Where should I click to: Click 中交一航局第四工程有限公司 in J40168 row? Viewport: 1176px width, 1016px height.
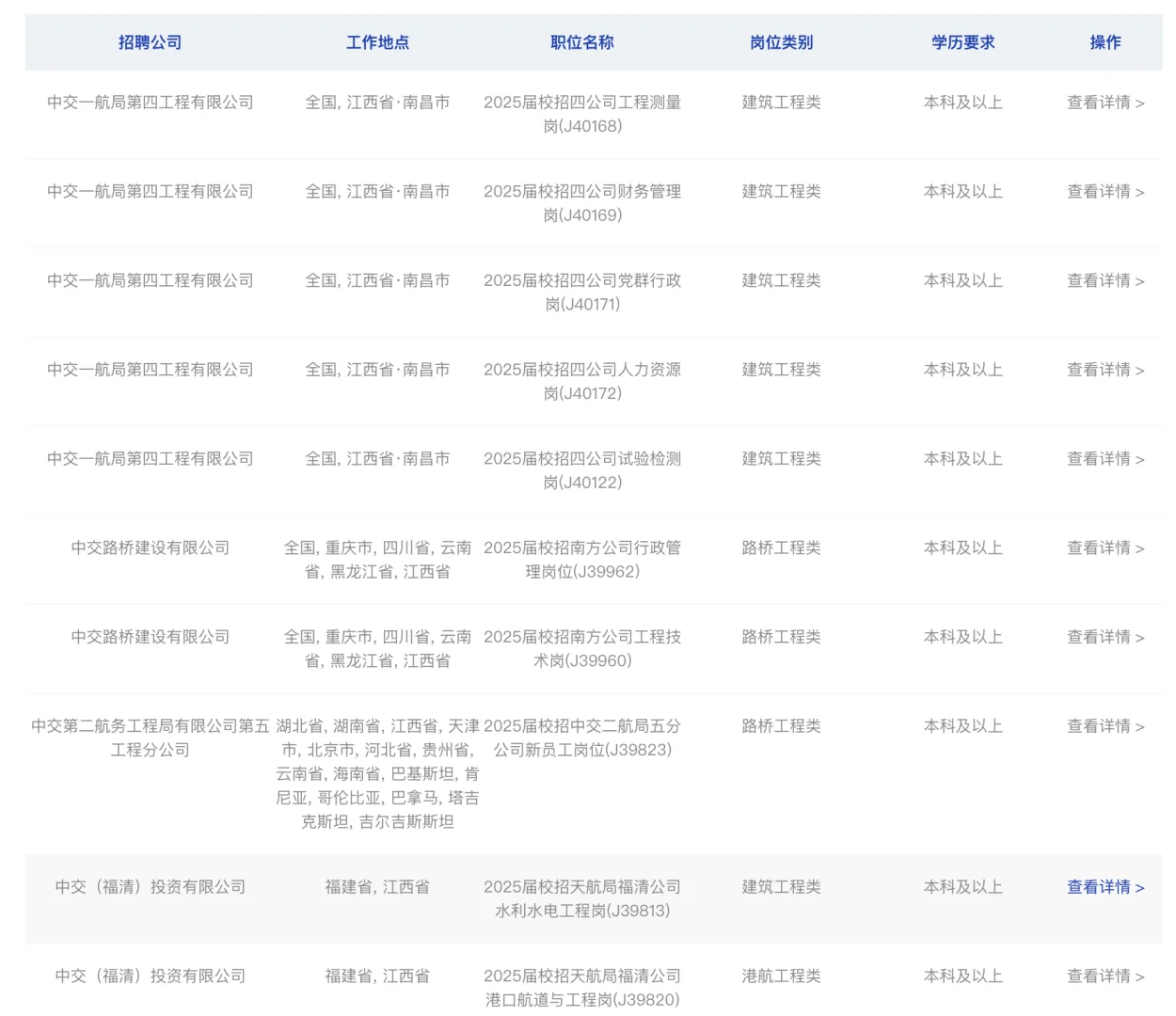coord(150,103)
